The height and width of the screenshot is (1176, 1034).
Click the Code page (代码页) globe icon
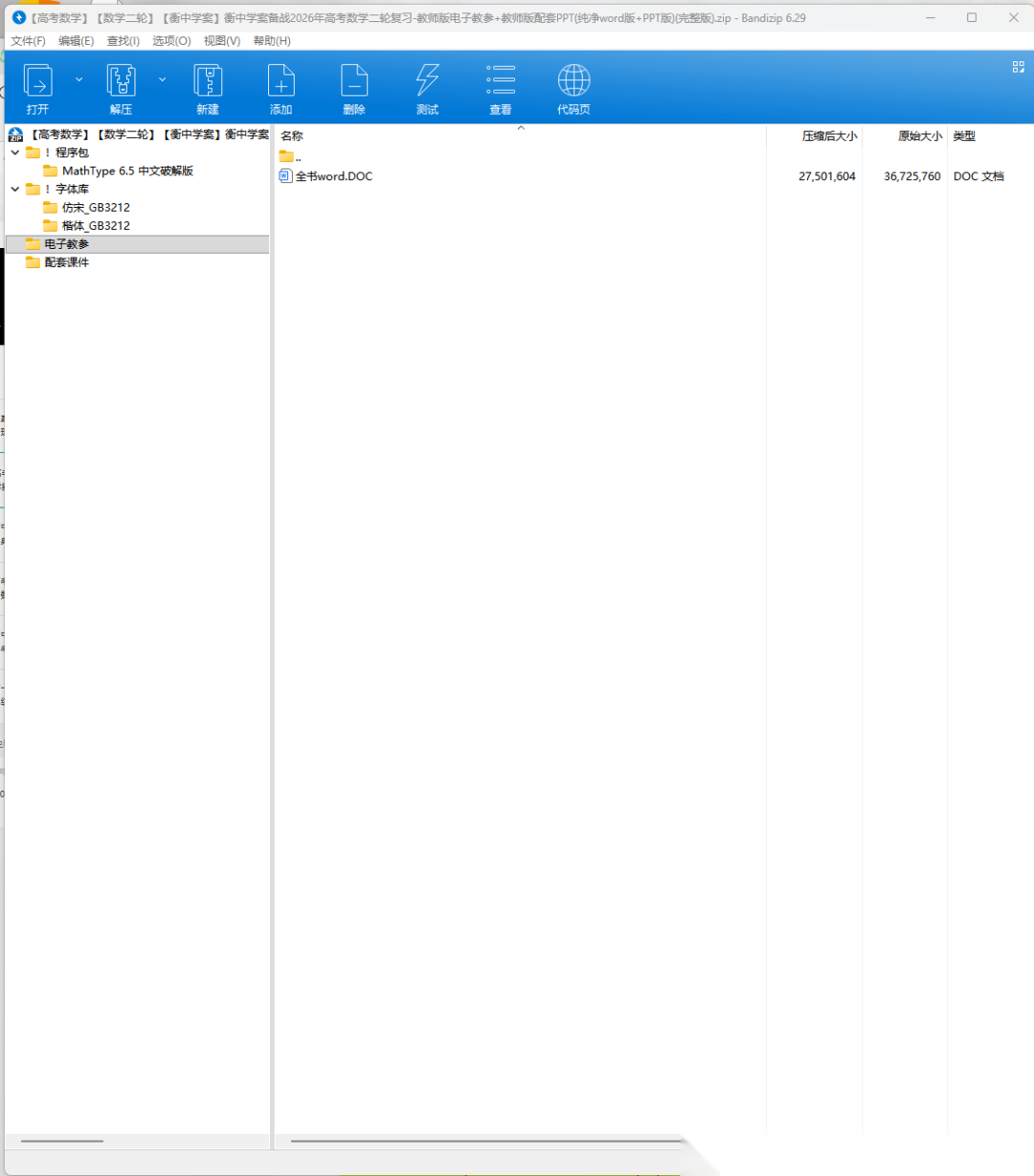[x=573, y=82]
